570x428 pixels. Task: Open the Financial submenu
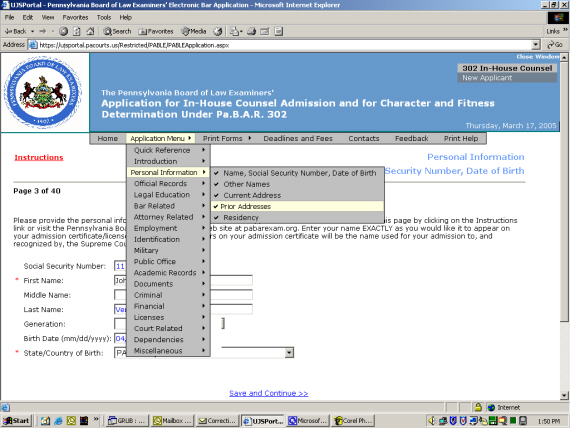[168, 306]
